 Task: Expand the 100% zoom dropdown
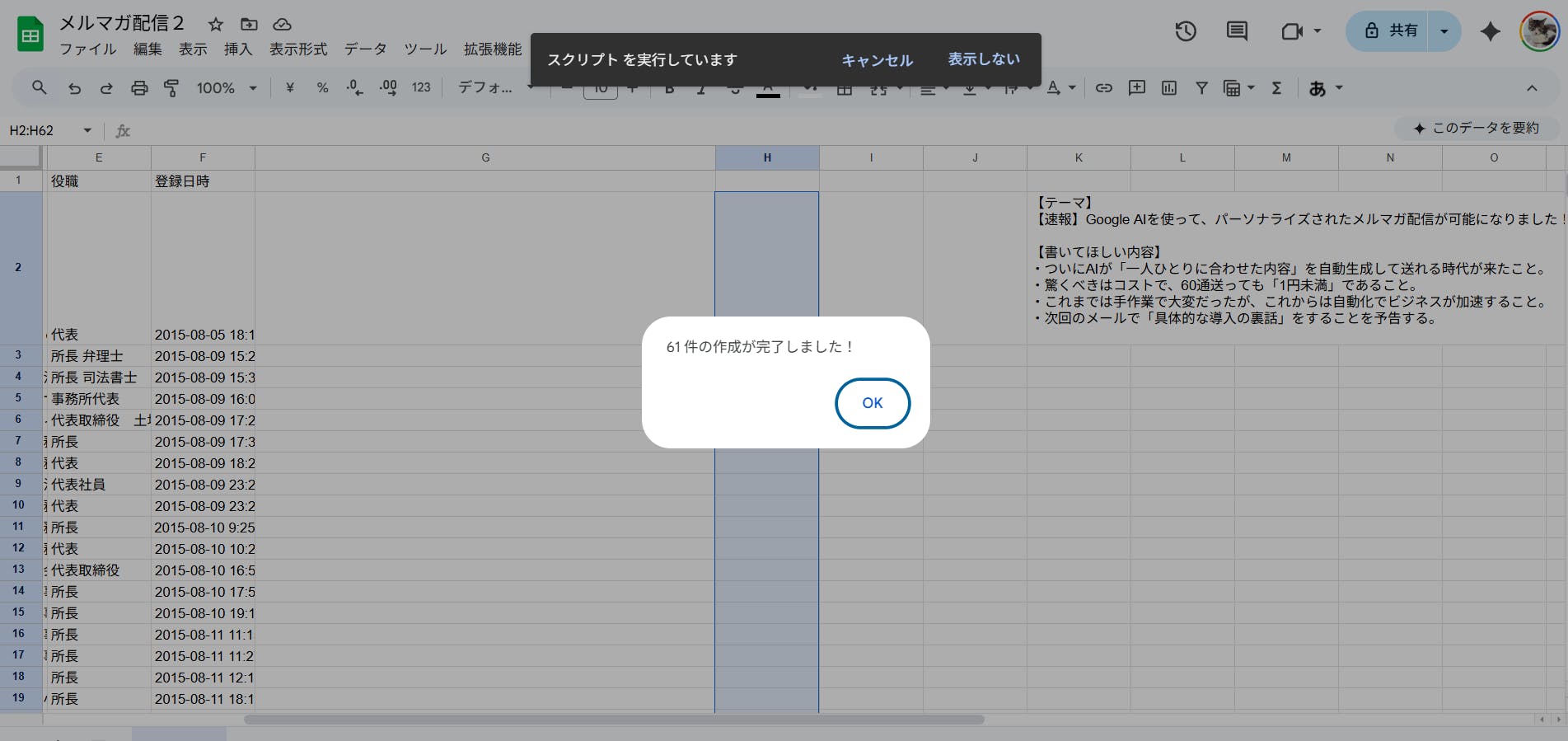tap(253, 88)
